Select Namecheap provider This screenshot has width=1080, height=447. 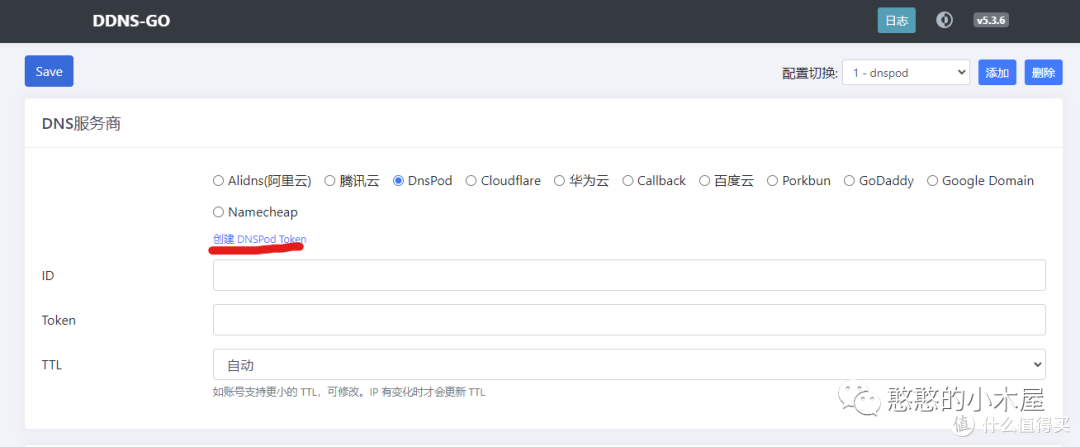[218, 212]
